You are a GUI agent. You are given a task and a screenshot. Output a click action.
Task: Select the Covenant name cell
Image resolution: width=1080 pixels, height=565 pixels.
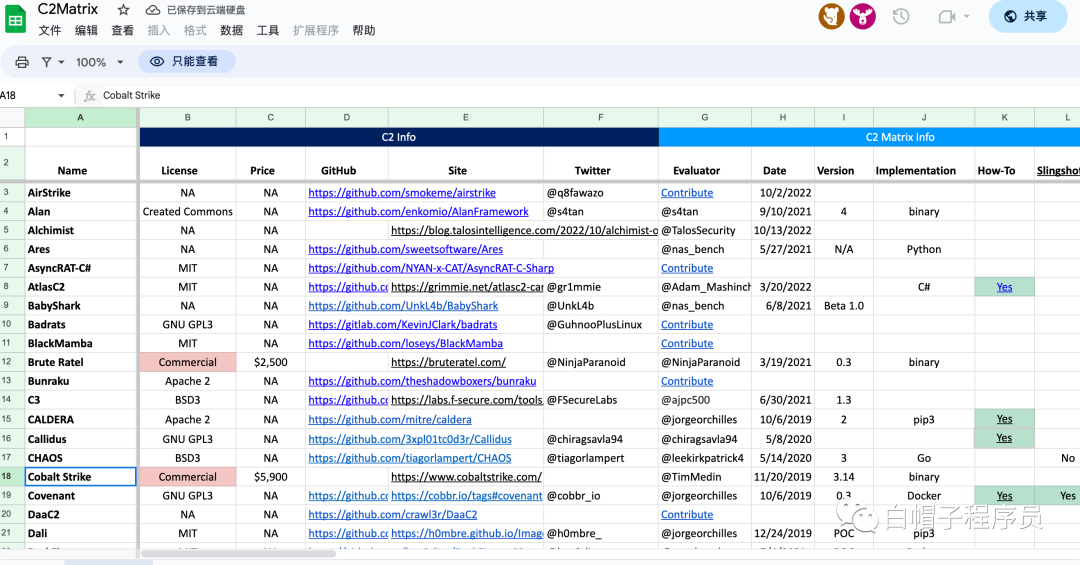[x=81, y=496]
